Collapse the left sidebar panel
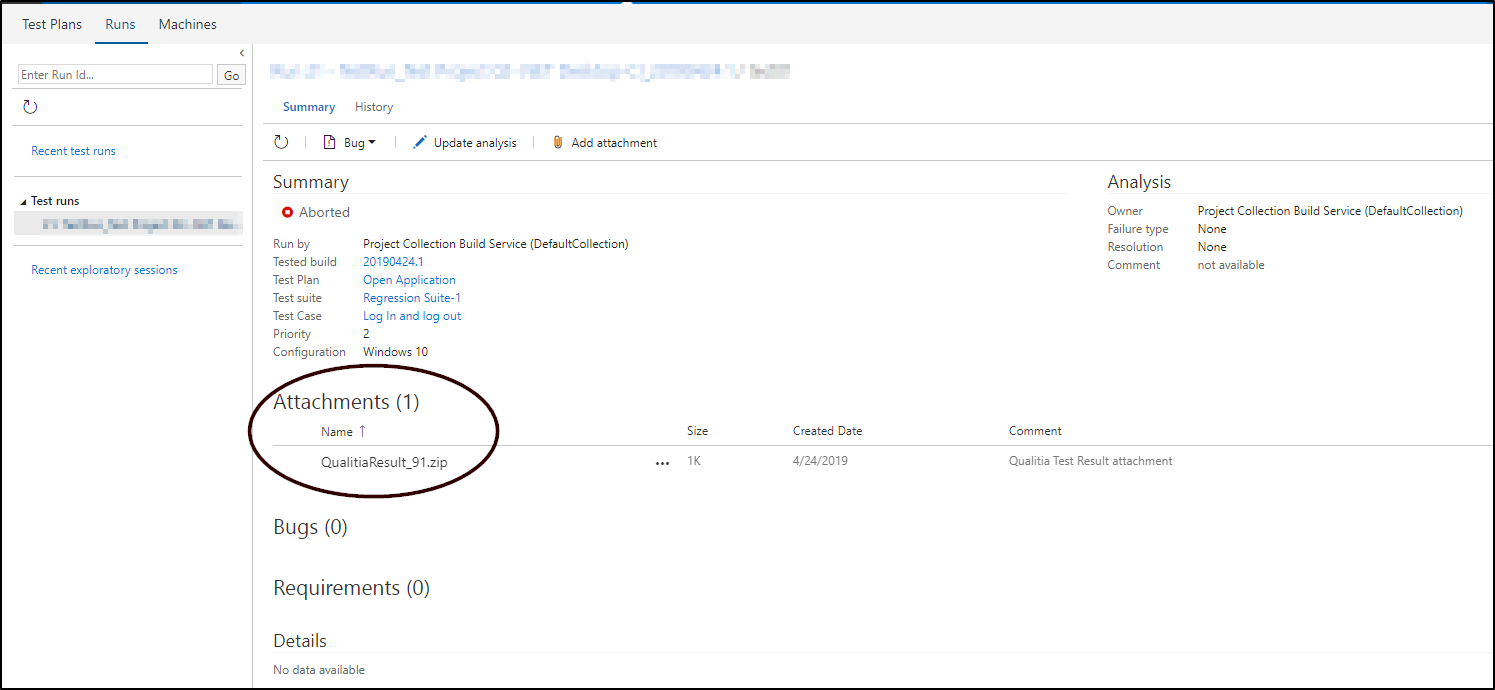 [241, 53]
